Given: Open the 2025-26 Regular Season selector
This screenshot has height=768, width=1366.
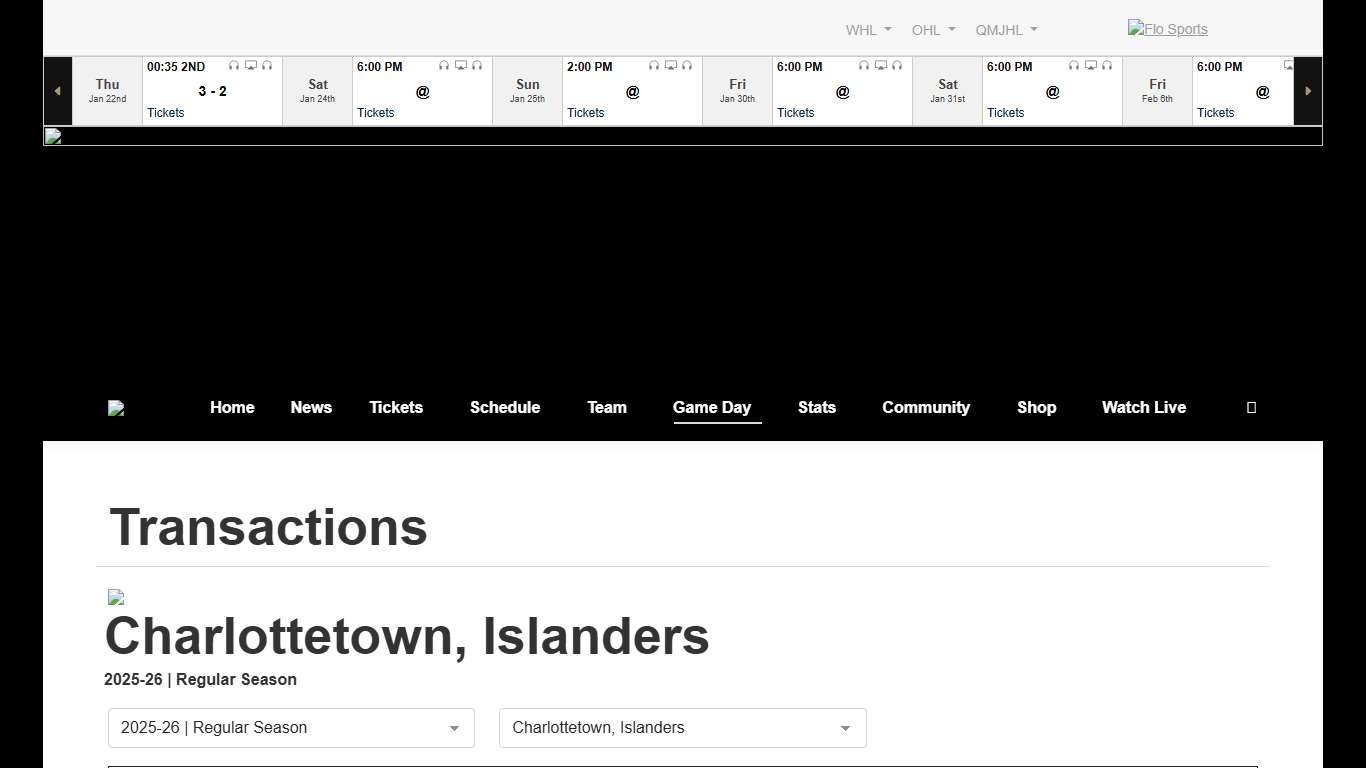Looking at the screenshot, I should tap(290, 728).
